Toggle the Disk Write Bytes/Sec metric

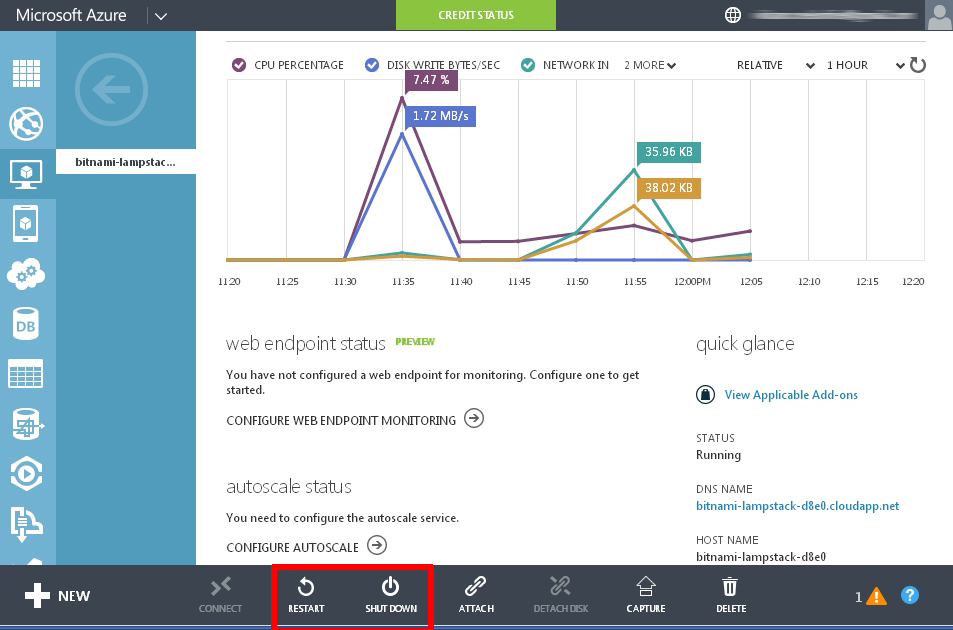click(371, 65)
